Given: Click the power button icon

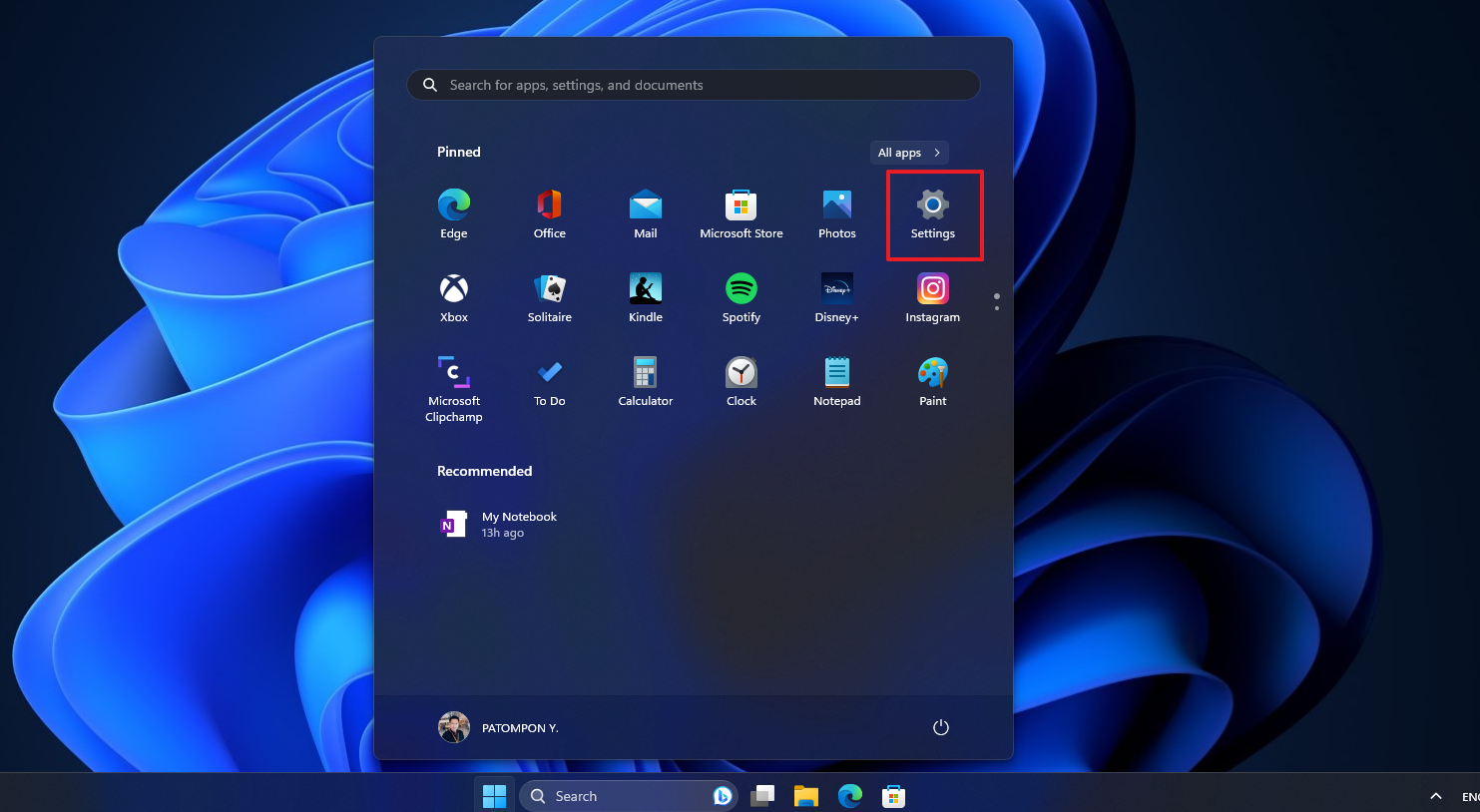Looking at the screenshot, I should tap(941, 727).
